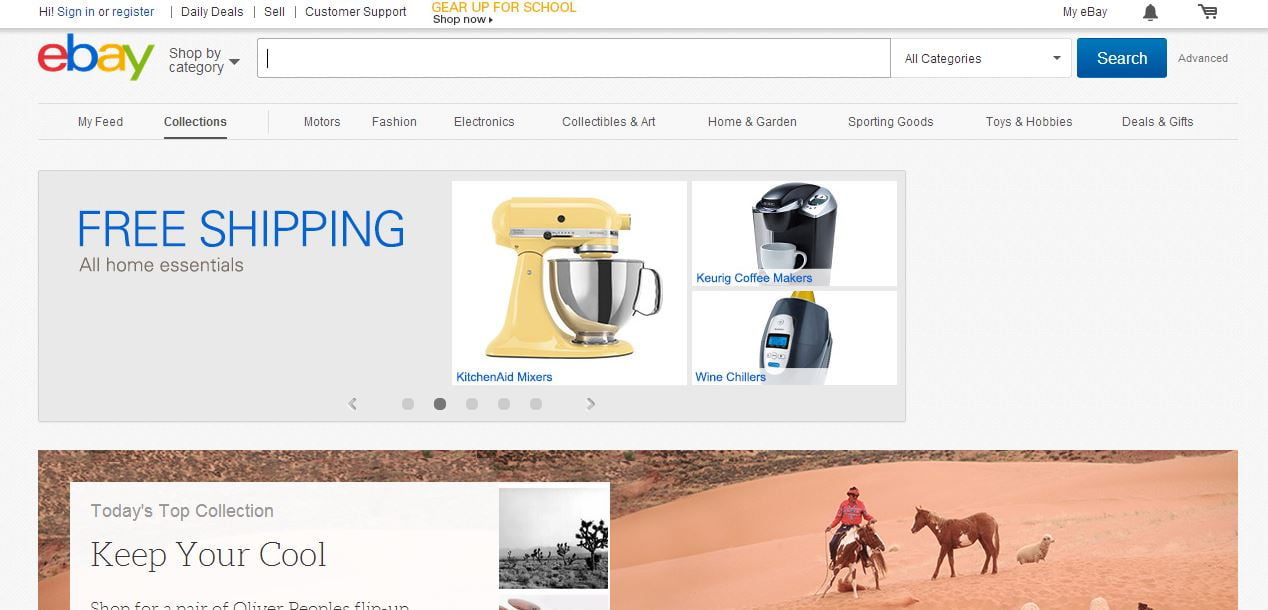1268x610 pixels.
Task: Open the Collections tab
Action: (x=195, y=122)
